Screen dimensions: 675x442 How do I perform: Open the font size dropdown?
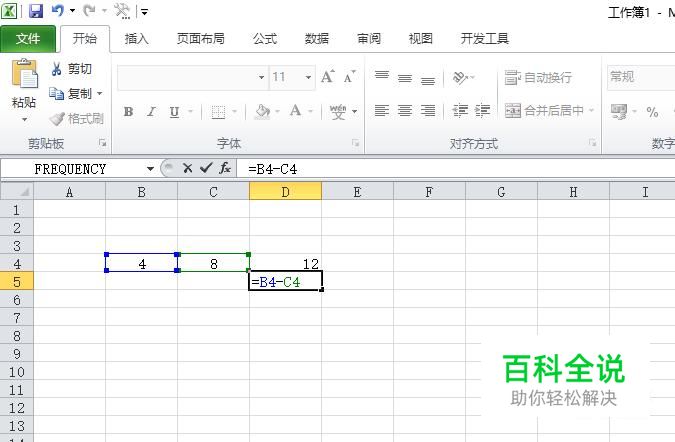[x=308, y=77]
